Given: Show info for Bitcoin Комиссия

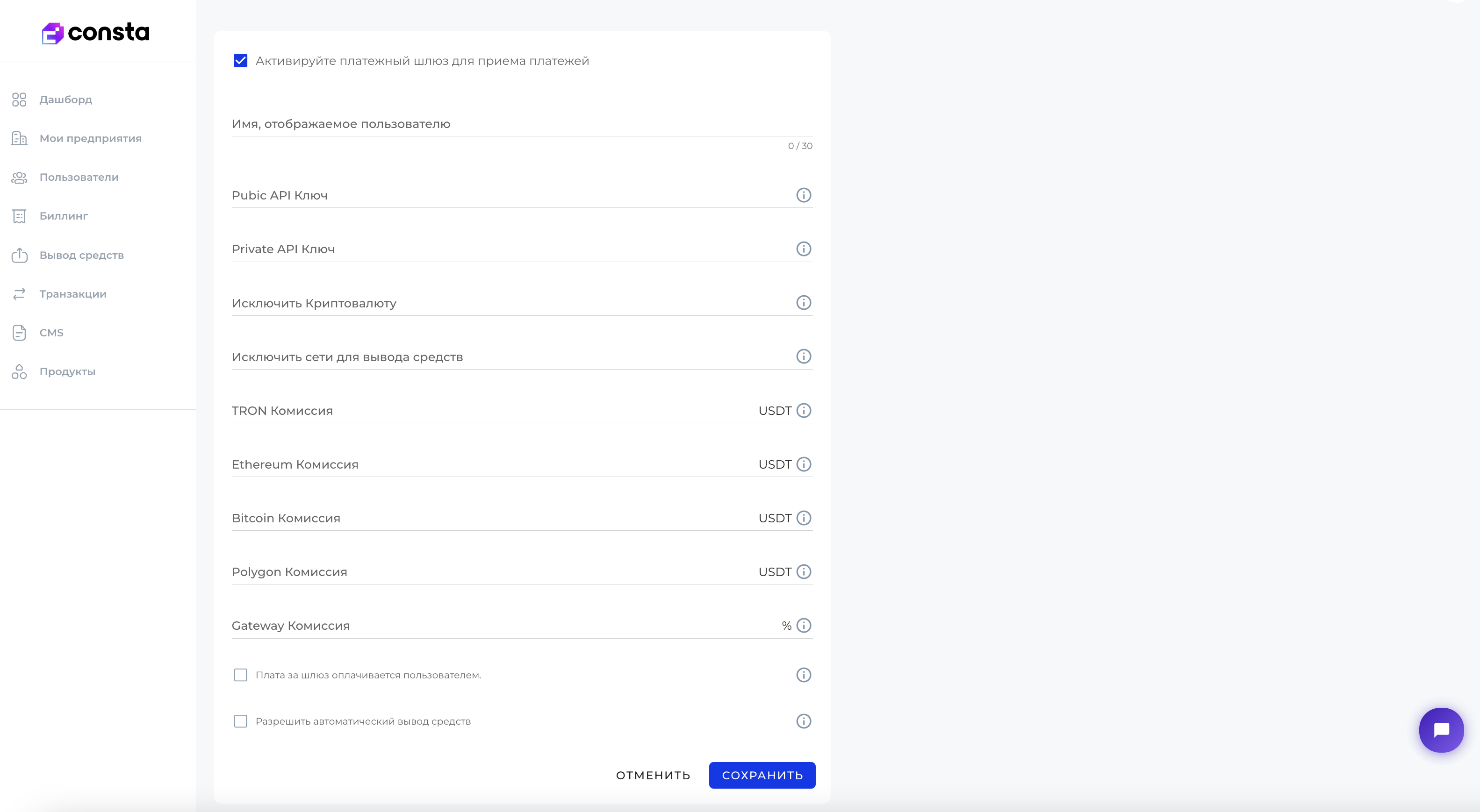Looking at the screenshot, I should click(x=803, y=518).
